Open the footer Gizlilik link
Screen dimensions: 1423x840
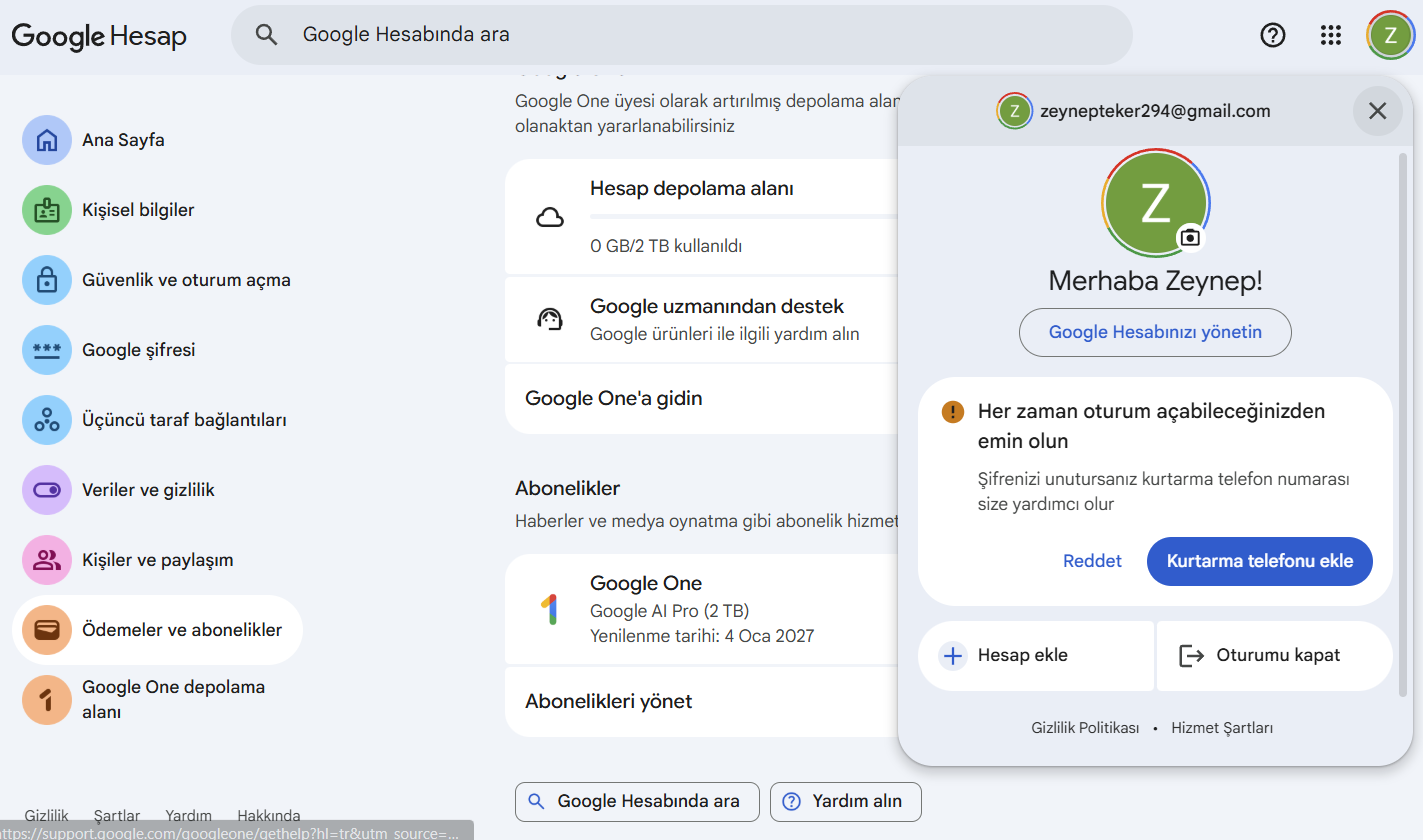coord(47,815)
